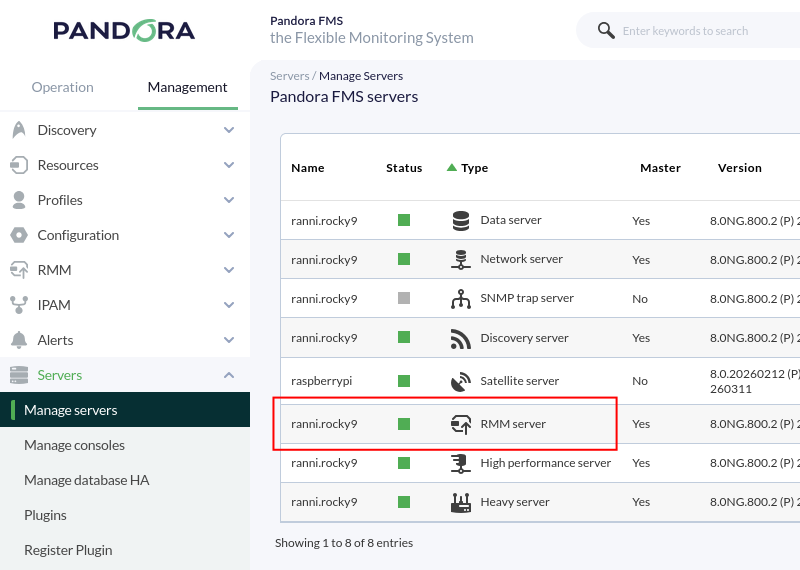Viewport: 800px width, 570px height.
Task: Click the Profiles user icon in sidebar
Action: point(19,200)
